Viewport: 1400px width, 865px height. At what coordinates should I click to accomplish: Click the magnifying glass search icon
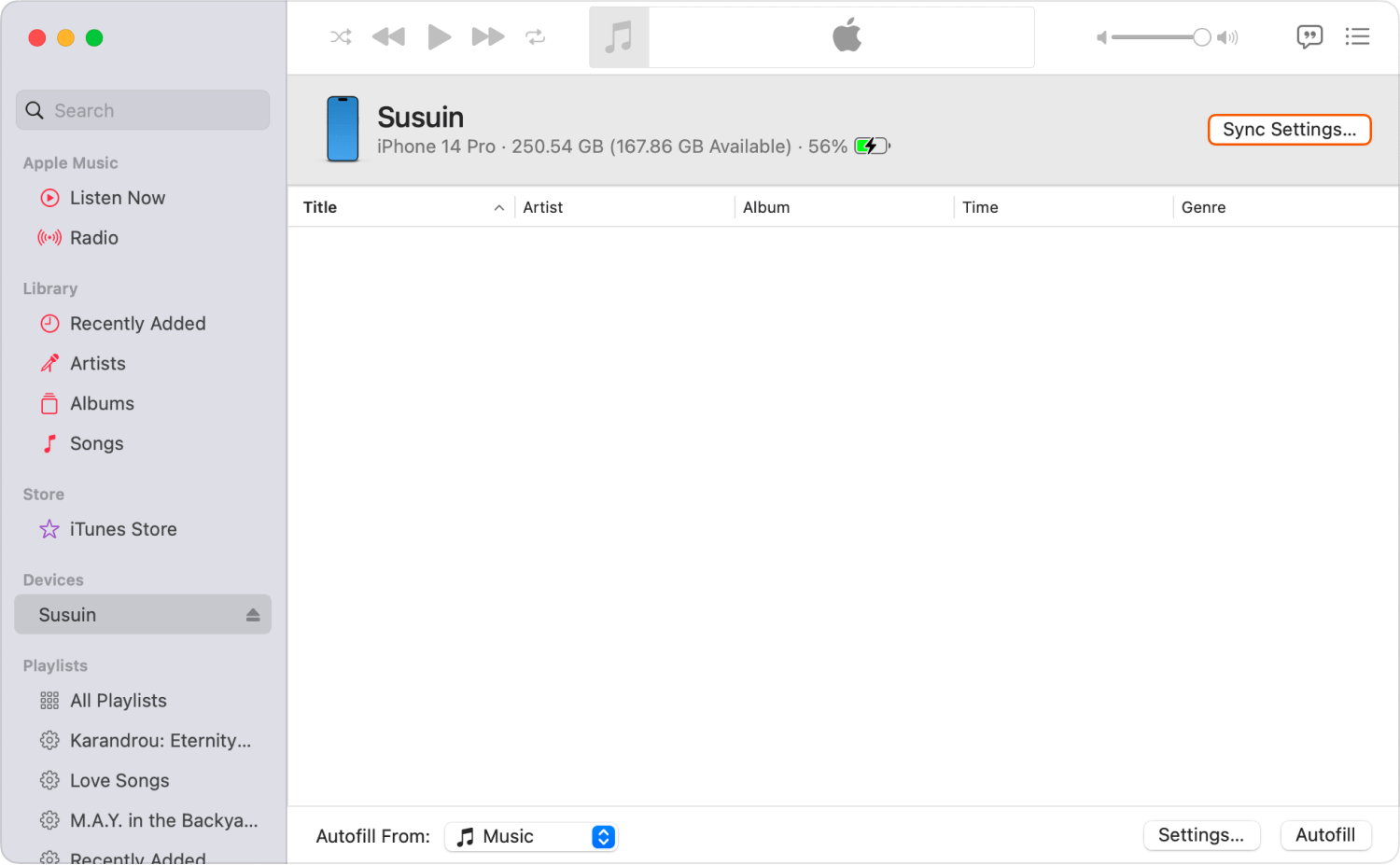coord(35,110)
